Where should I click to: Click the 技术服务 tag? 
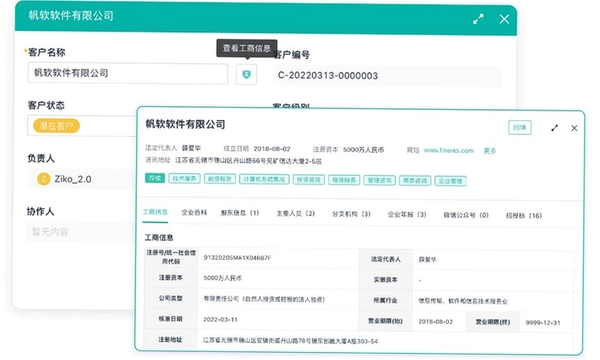click(x=184, y=178)
